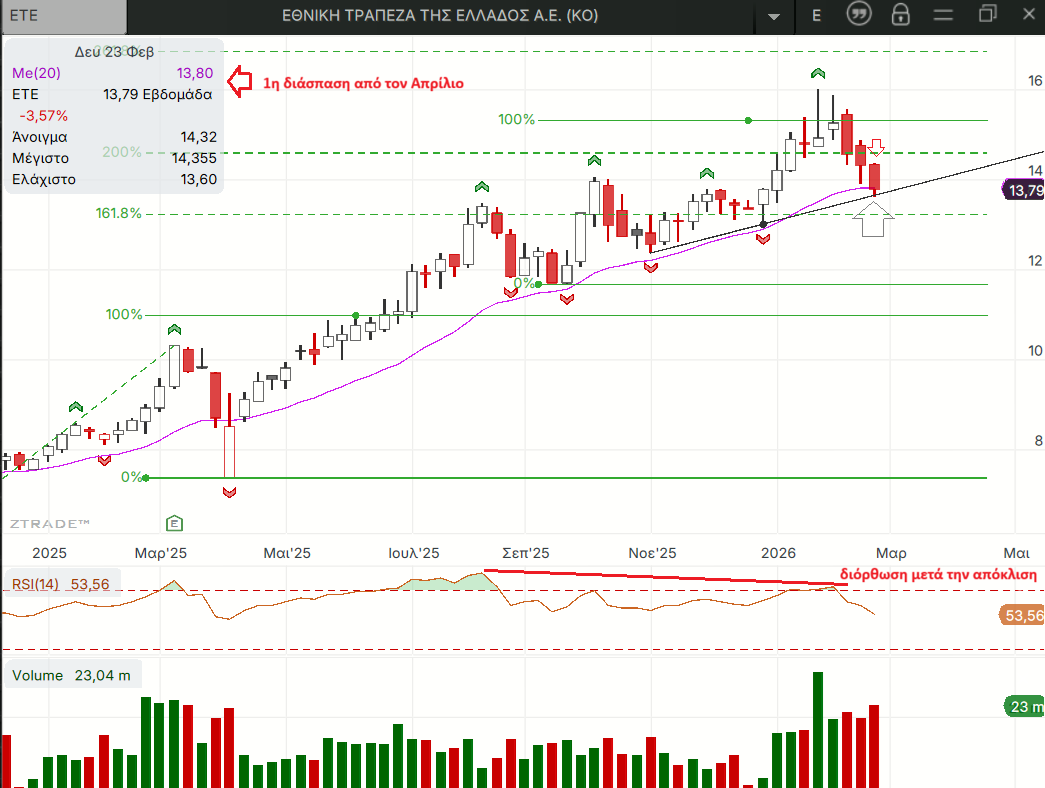Select the RSI(14) indicator label
Screen dimensions: 1045x788
[x=36, y=584]
